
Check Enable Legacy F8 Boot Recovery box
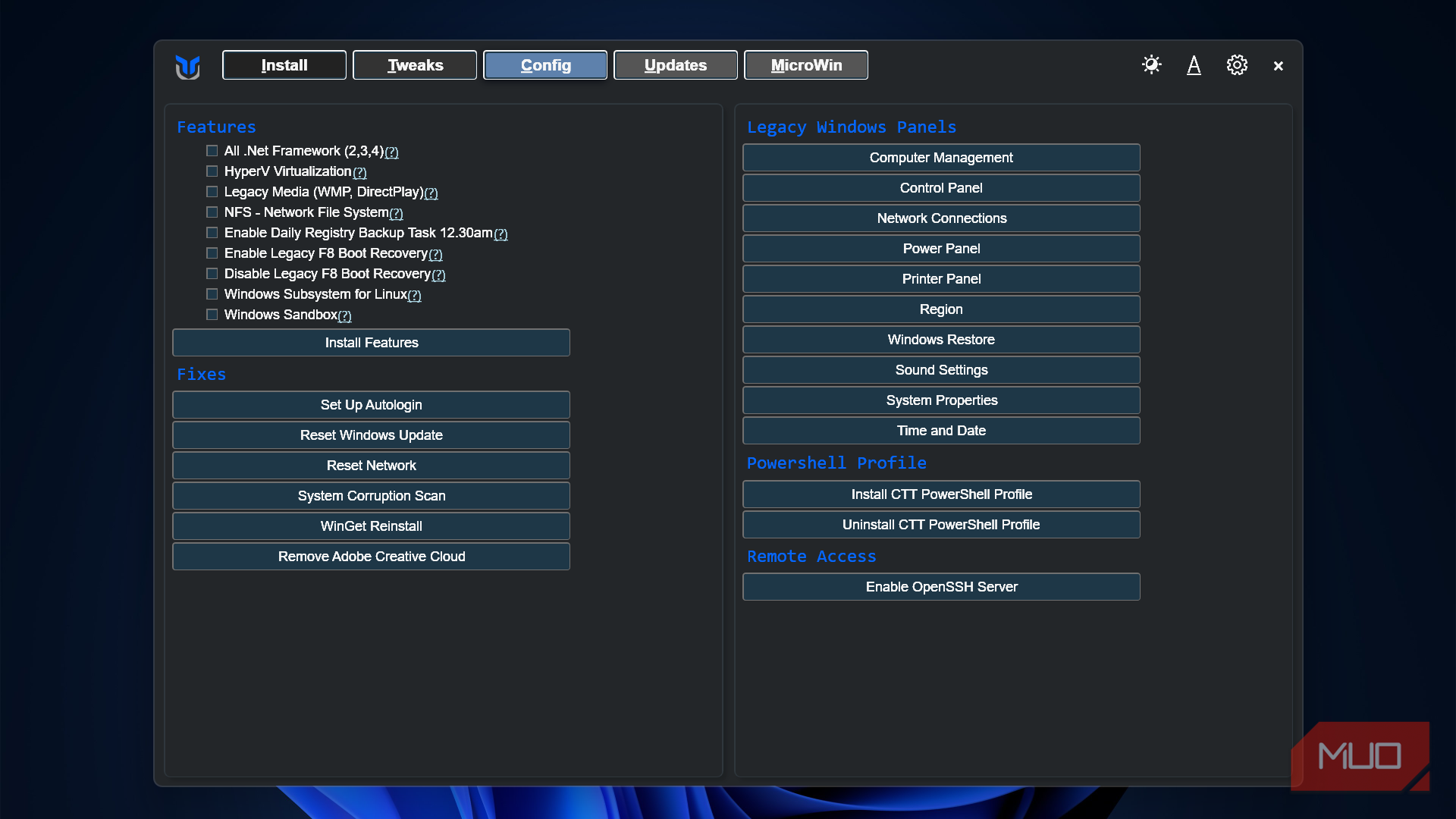click(212, 253)
